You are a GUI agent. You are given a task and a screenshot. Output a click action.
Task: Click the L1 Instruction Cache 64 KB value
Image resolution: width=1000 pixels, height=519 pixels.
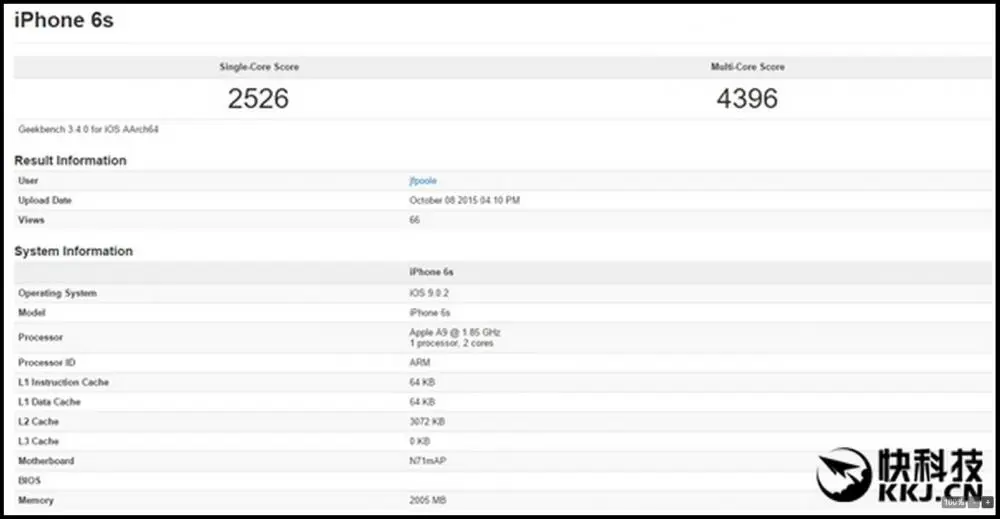(x=422, y=383)
